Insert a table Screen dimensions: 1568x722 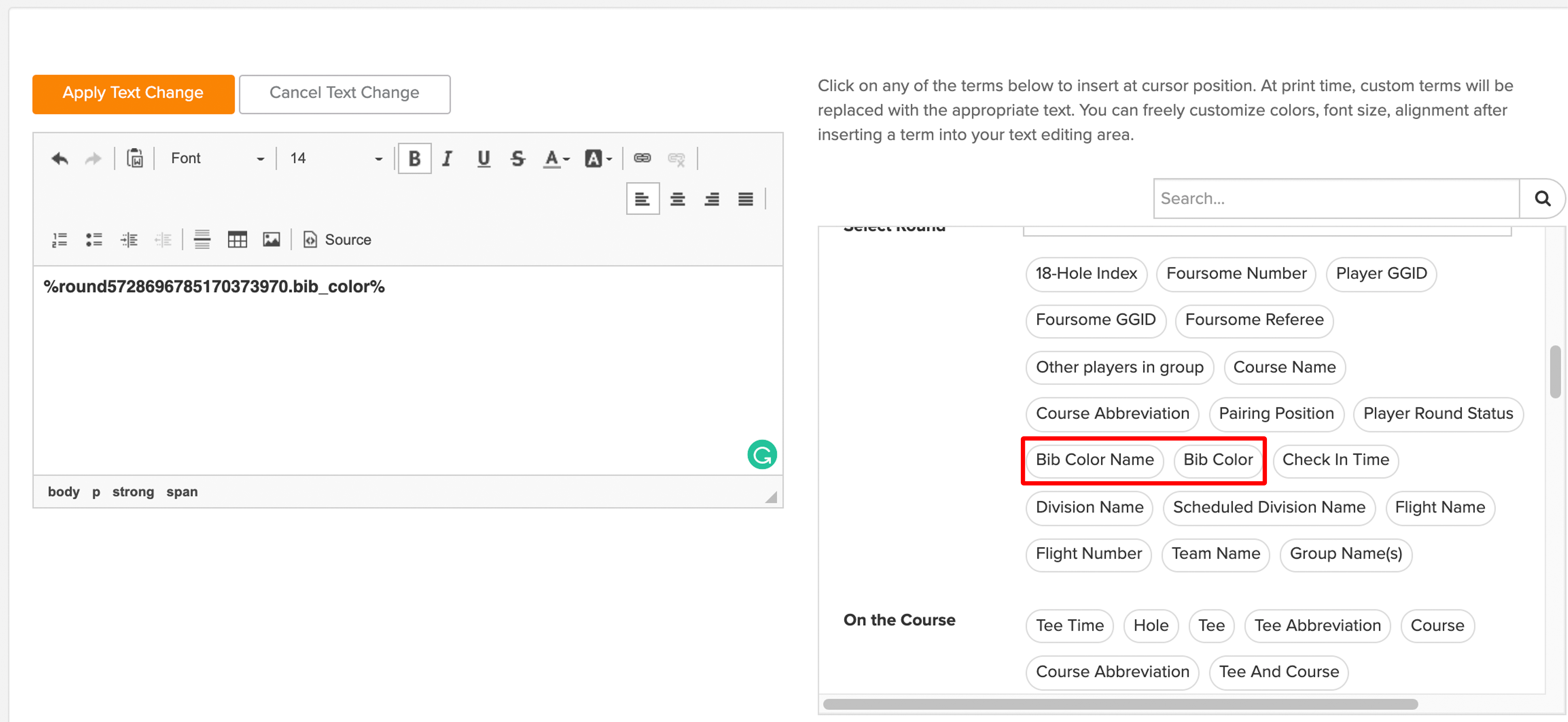(x=237, y=239)
